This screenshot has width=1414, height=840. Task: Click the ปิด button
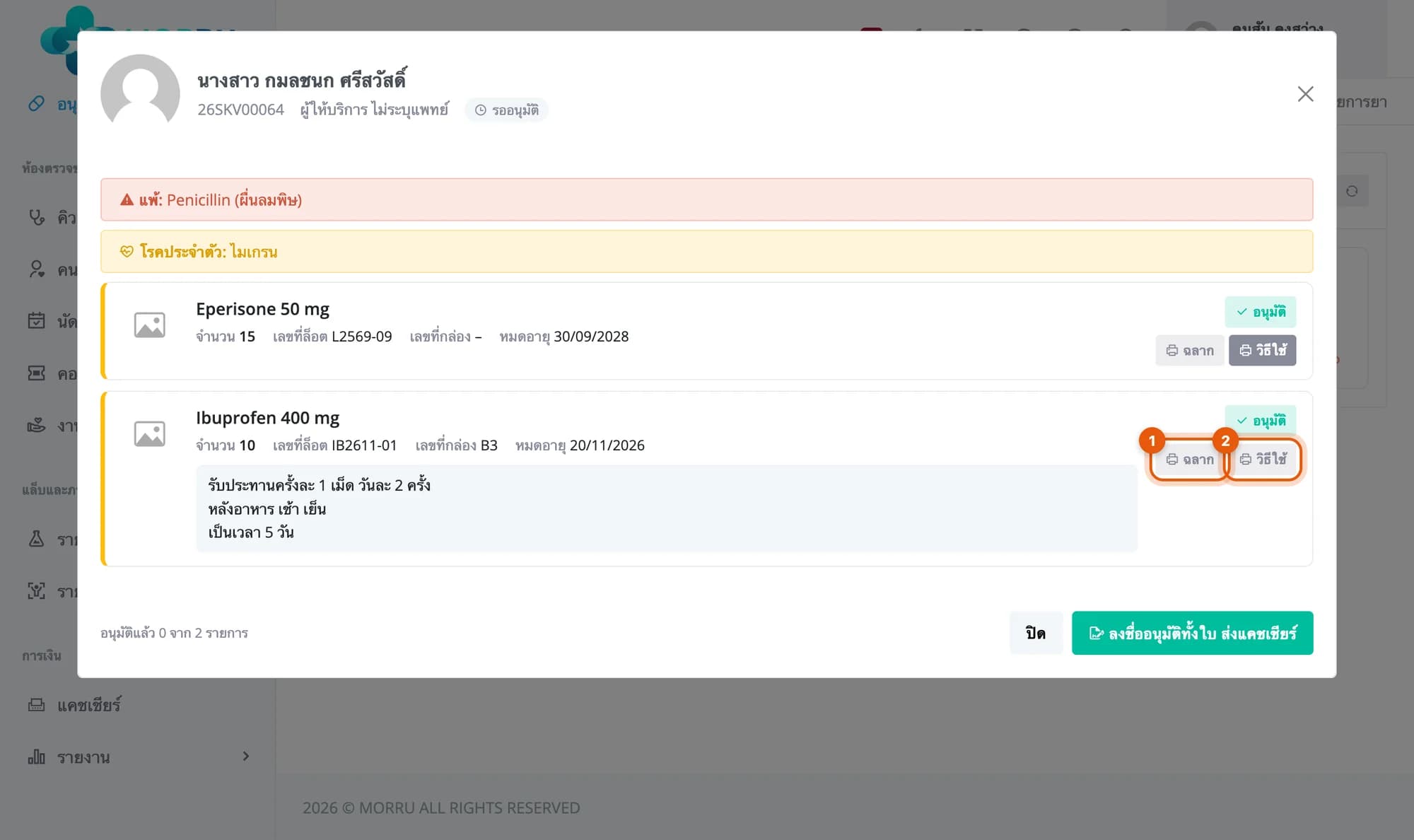(1036, 633)
